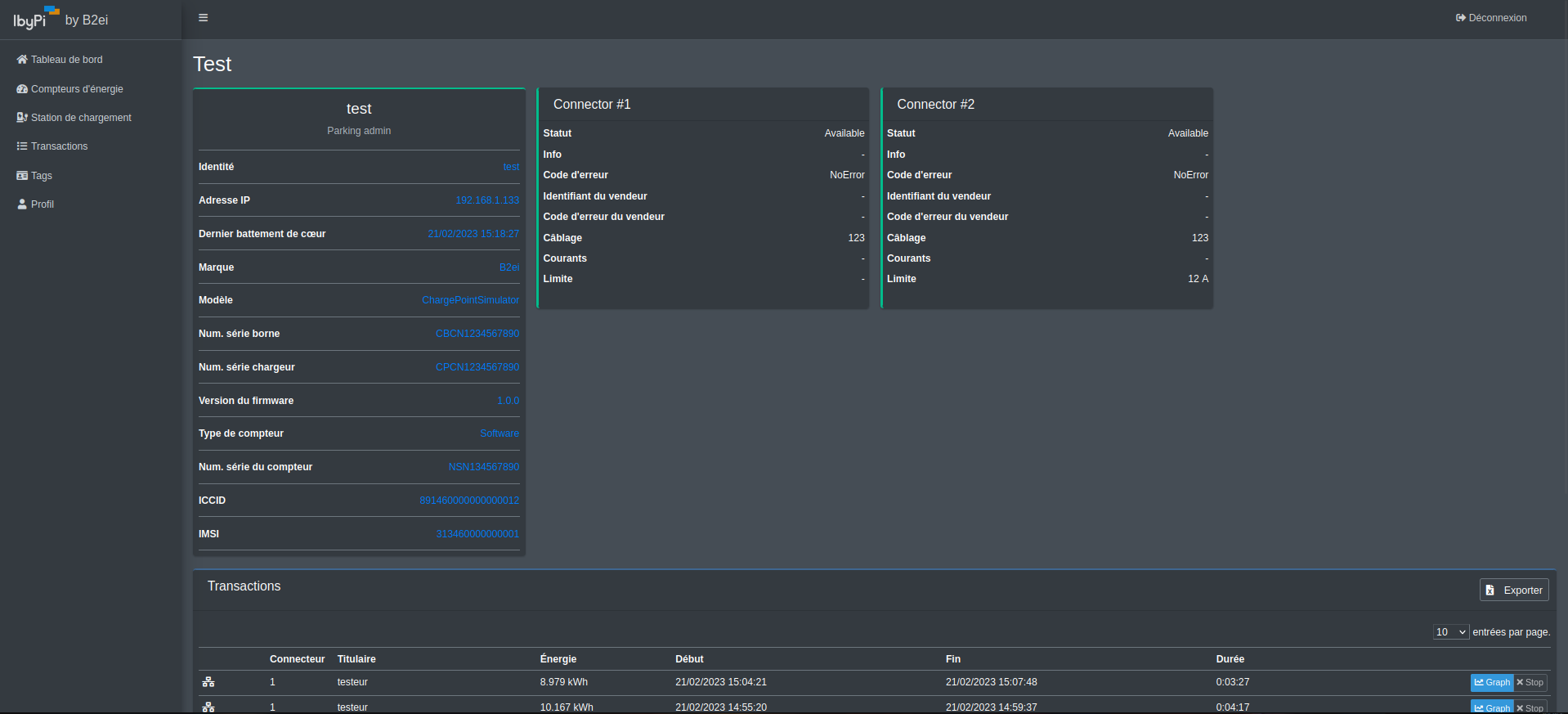Click the 8.979 kWh energy cell
Image resolution: width=1568 pixels, height=714 pixels.
coord(564,682)
